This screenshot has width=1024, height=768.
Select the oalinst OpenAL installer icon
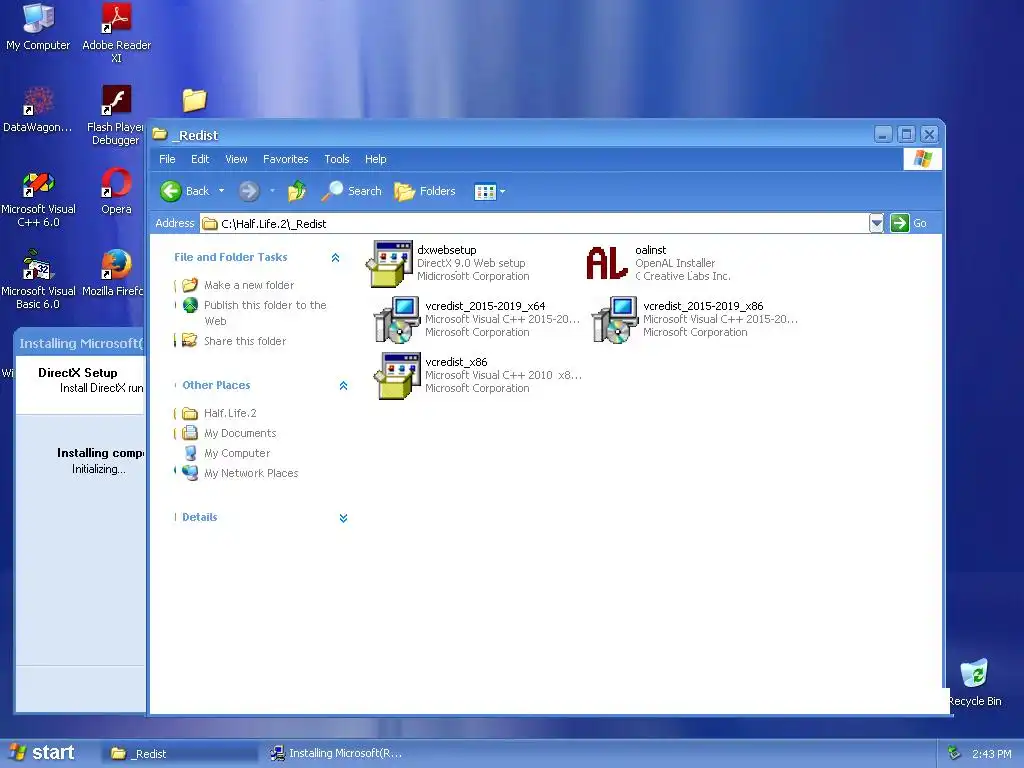coord(607,263)
